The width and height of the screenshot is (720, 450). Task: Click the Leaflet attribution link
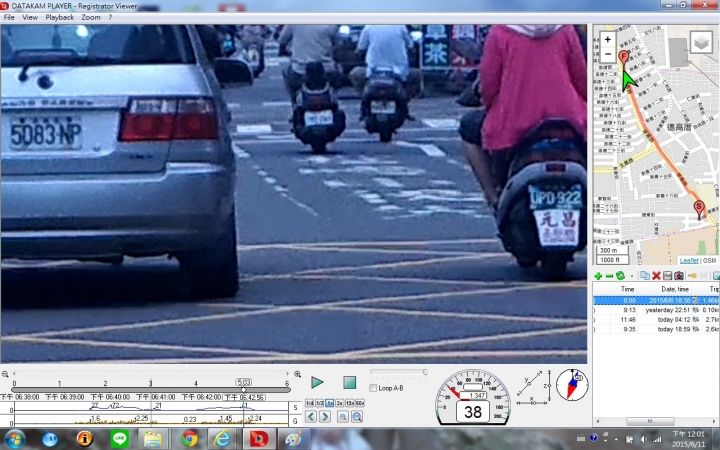coord(689,260)
